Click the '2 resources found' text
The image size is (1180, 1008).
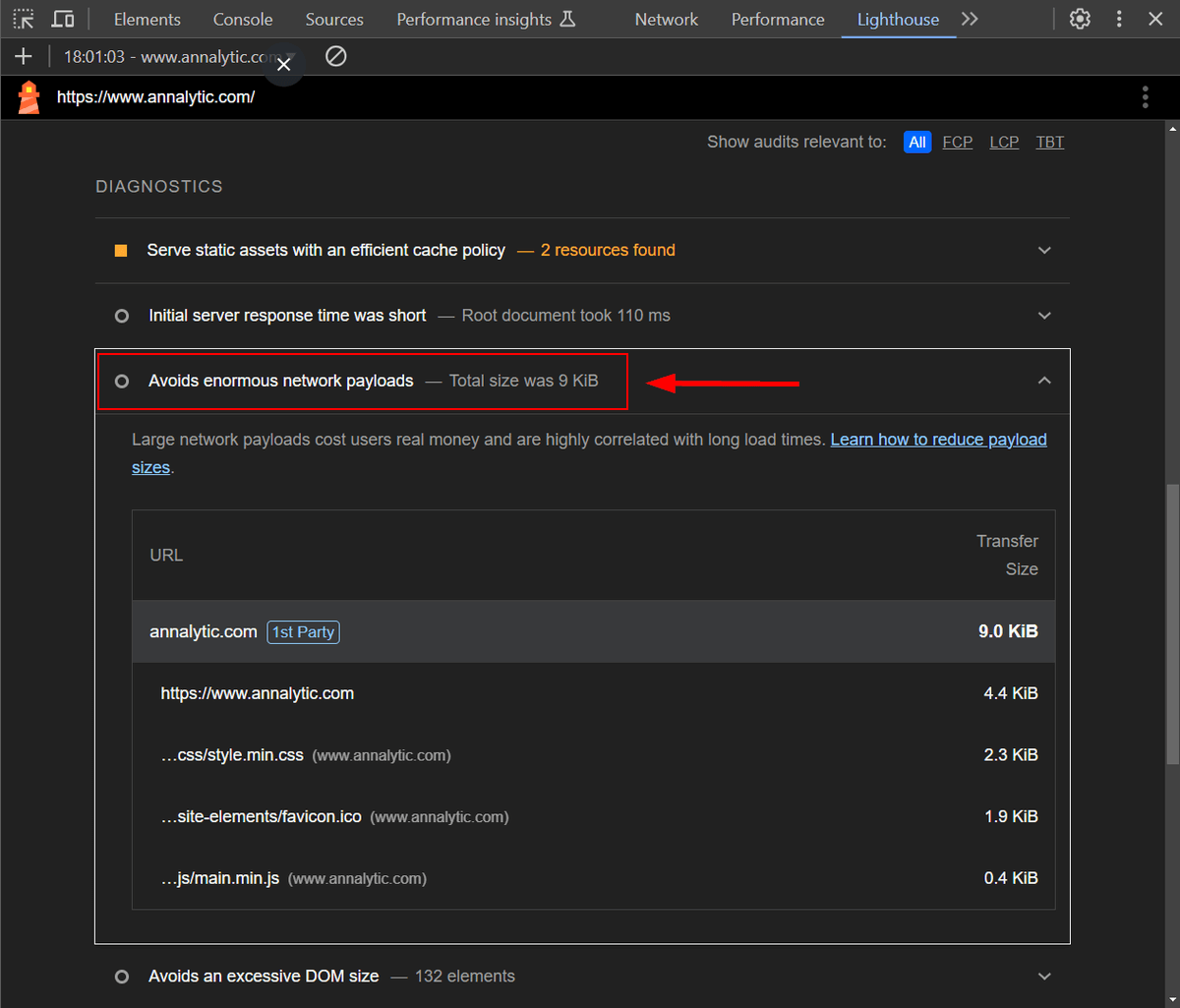(608, 250)
